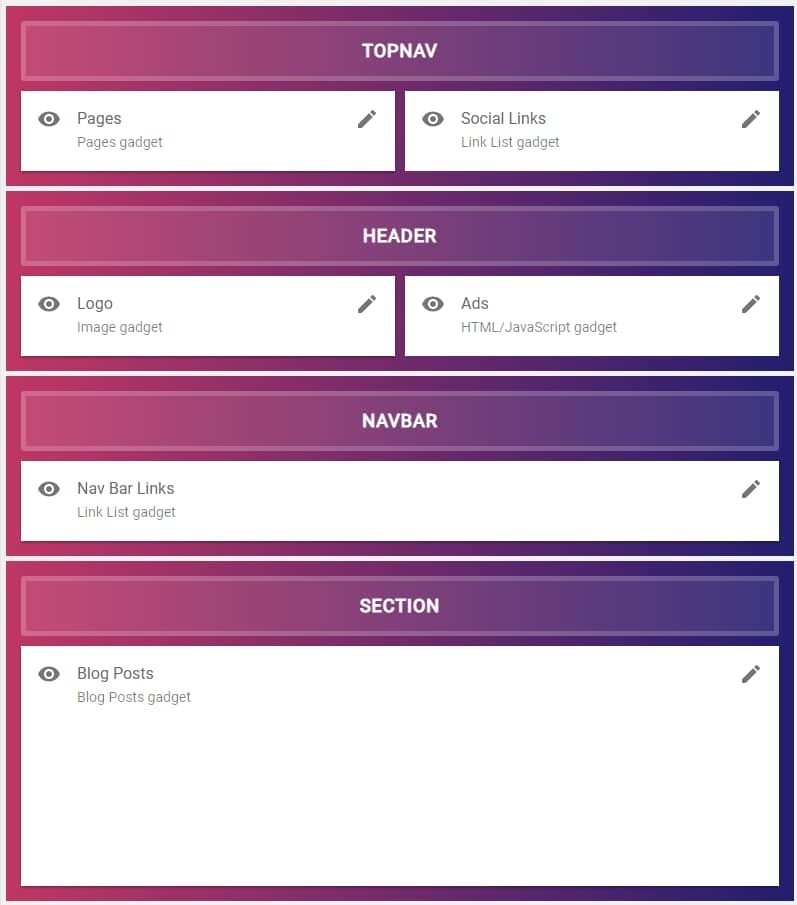Select the TOPNAV section header
Image resolution: width=797 pixels, height=905 pixels.
(399, 51)
